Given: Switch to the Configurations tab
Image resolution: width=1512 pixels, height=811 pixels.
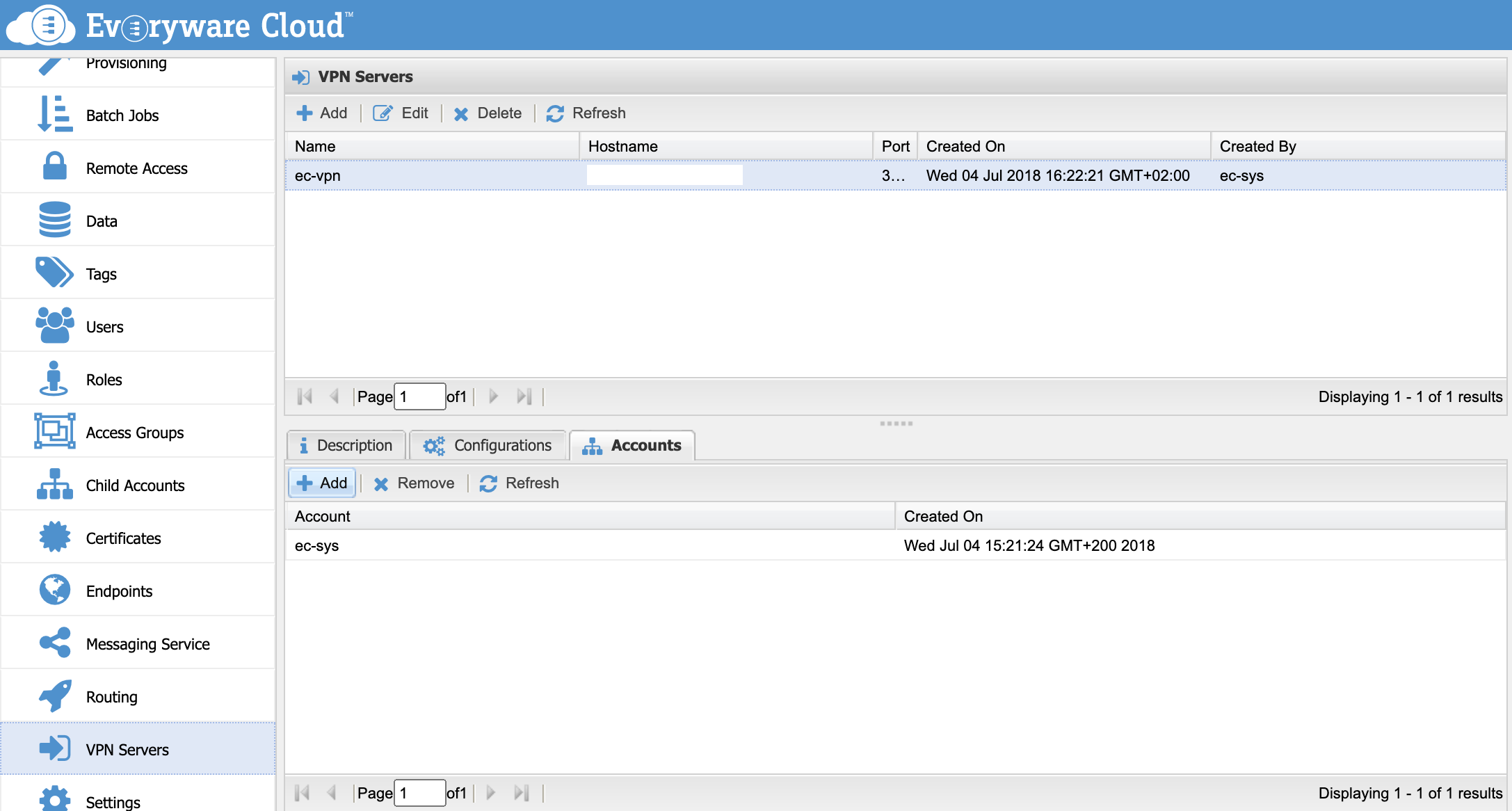Looking at the screenshot, I should click(x=488, y=446).
